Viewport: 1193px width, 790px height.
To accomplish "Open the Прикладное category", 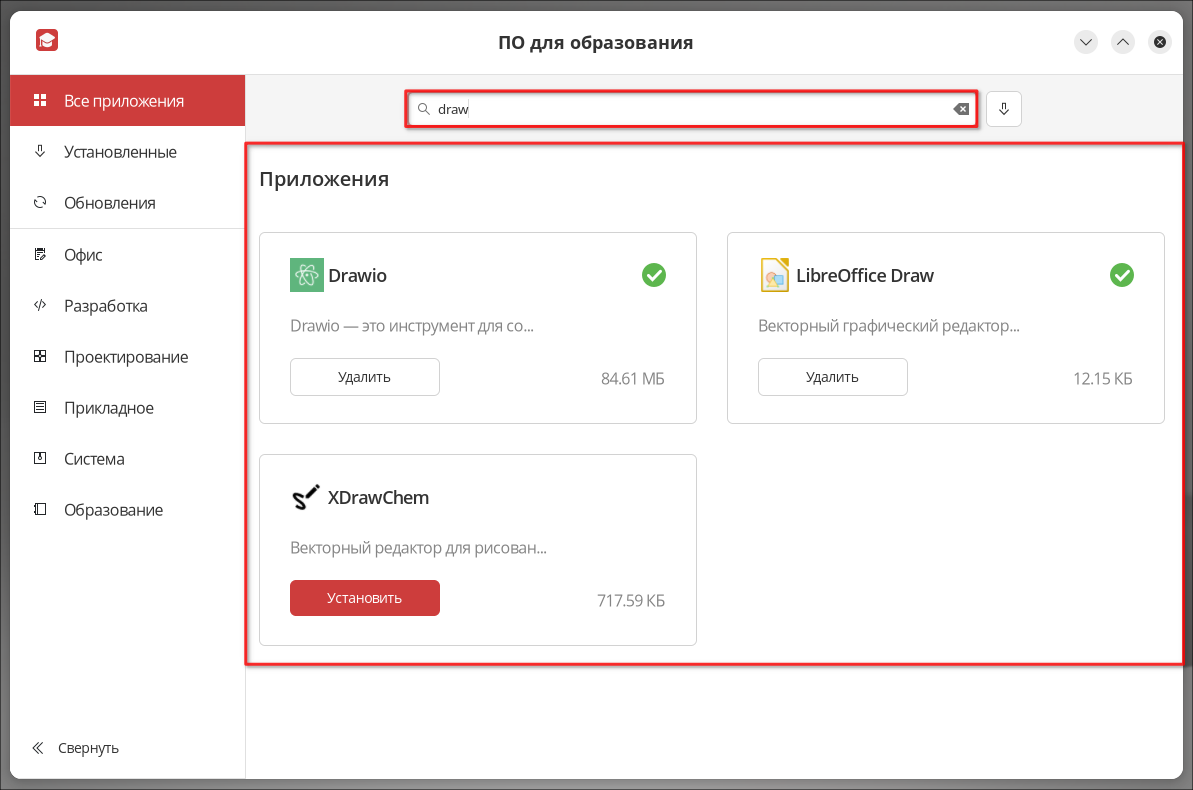I will click(127, 407).
